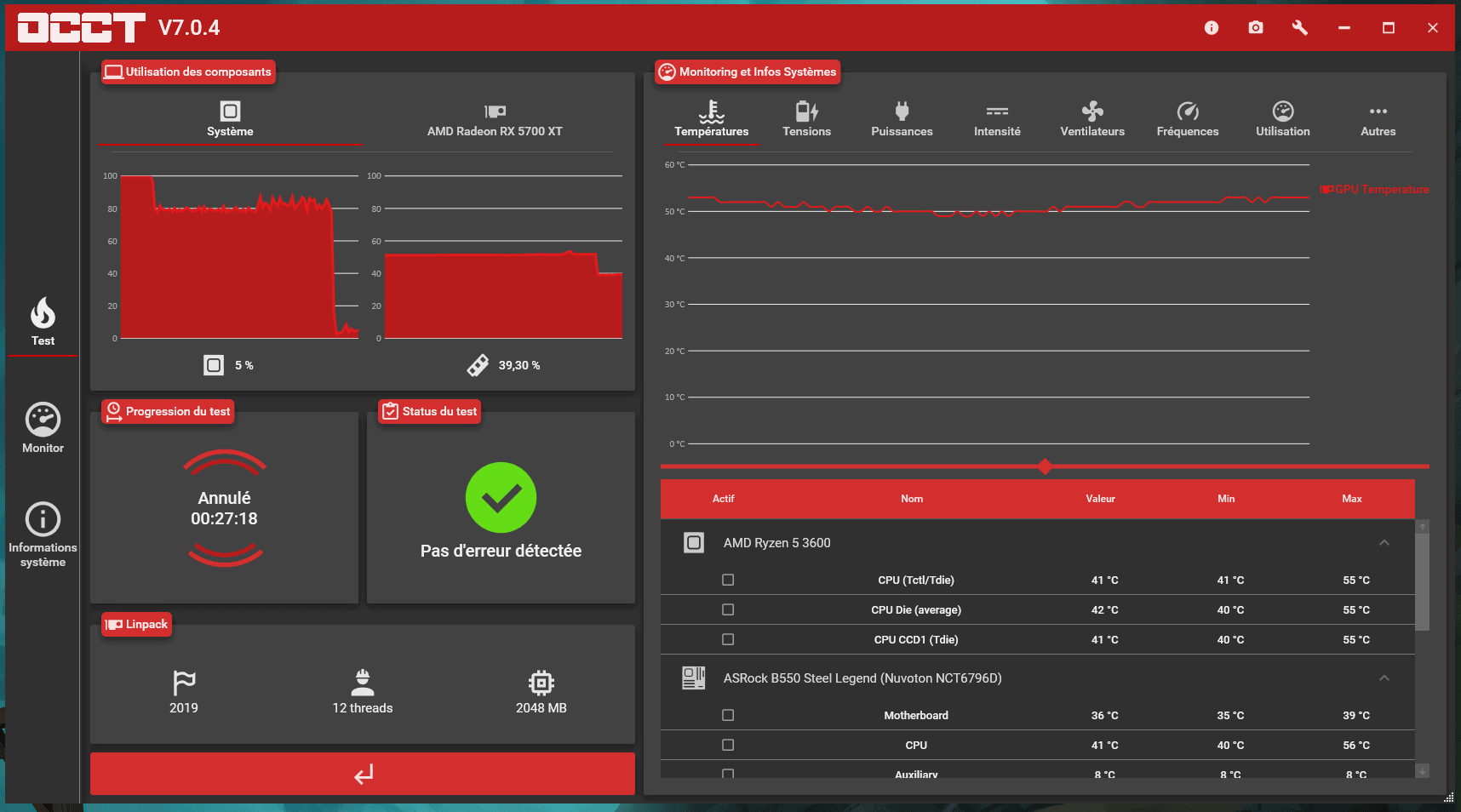The width and height of the screenshot is (1461, 812).
Task: Click the 36 °C Motherboard value
Action: [1105, 715]
